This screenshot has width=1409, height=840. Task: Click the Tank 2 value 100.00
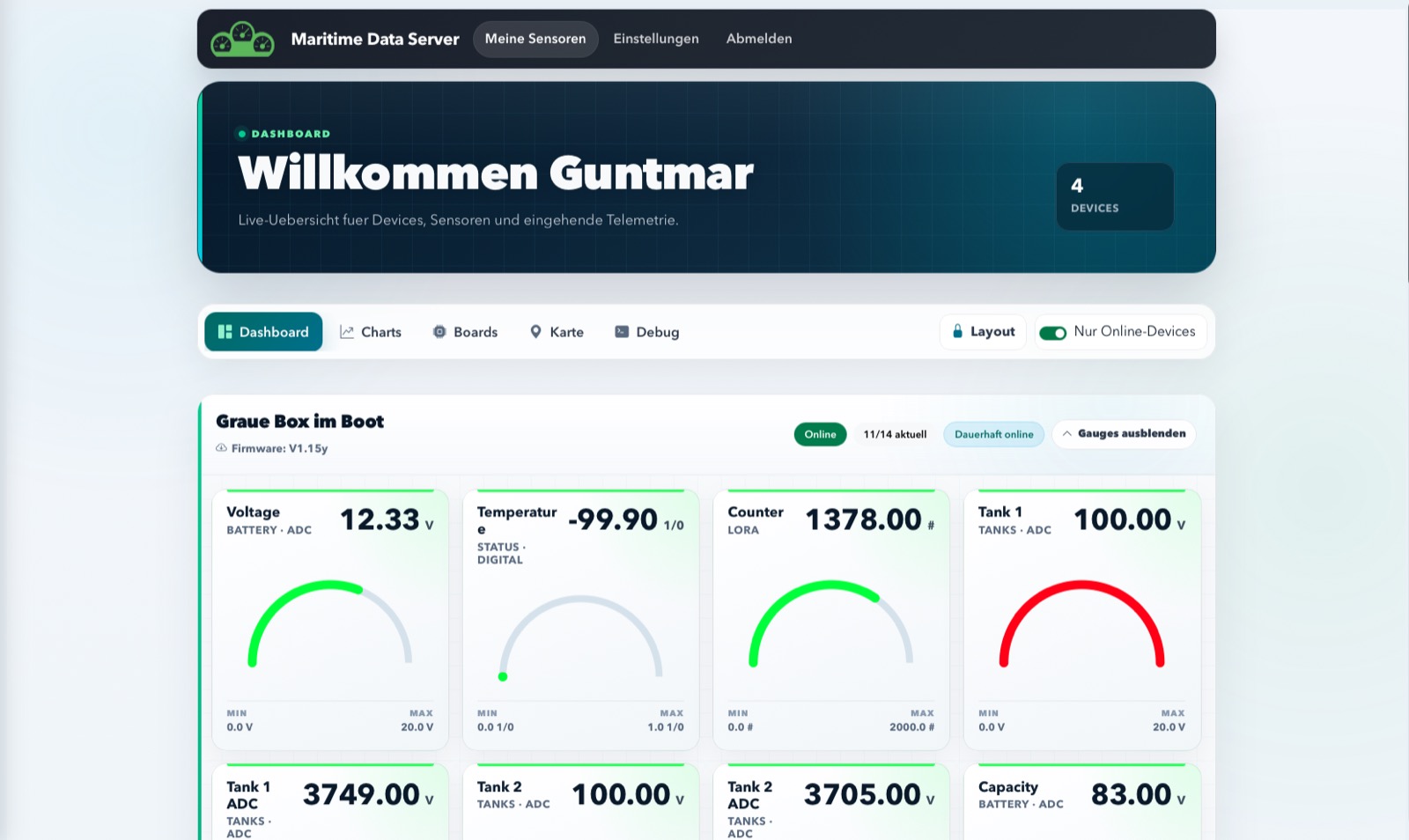(x=622, y=794)
